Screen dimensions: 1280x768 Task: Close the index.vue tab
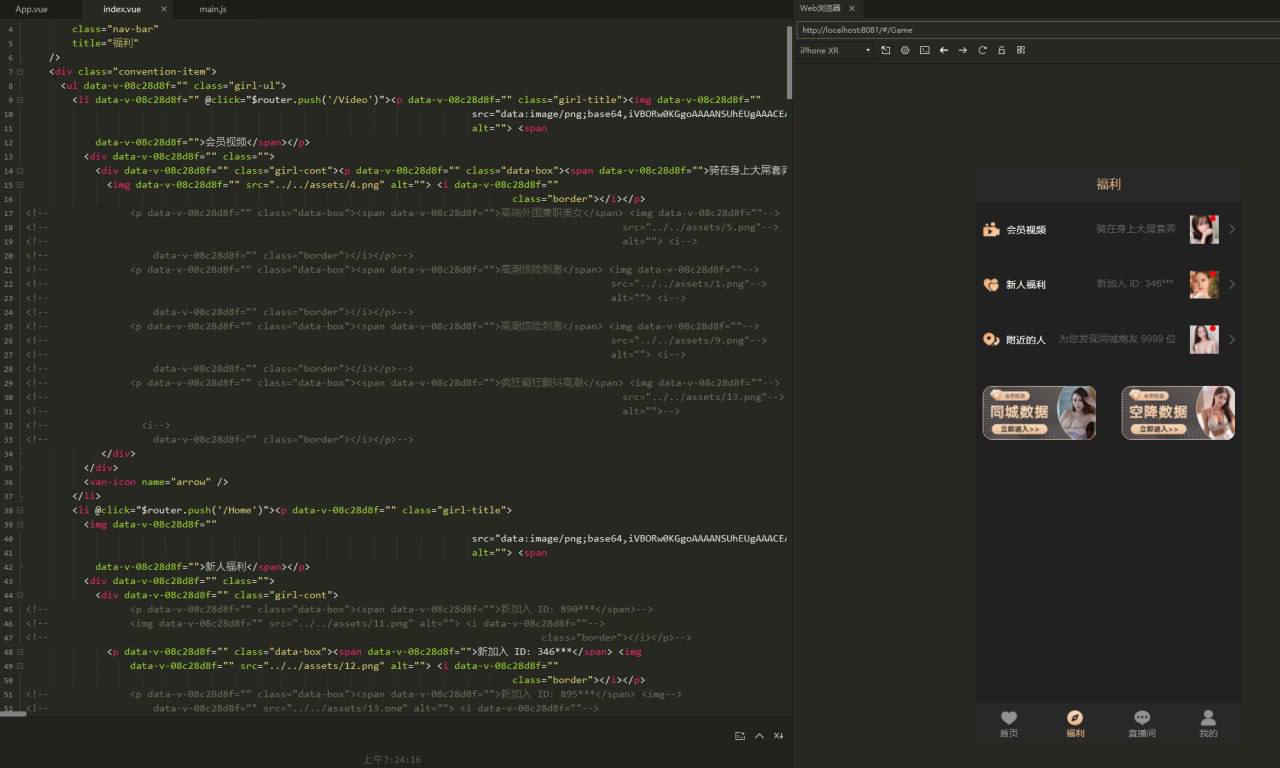pyautogui.click(x=164, y=9)
